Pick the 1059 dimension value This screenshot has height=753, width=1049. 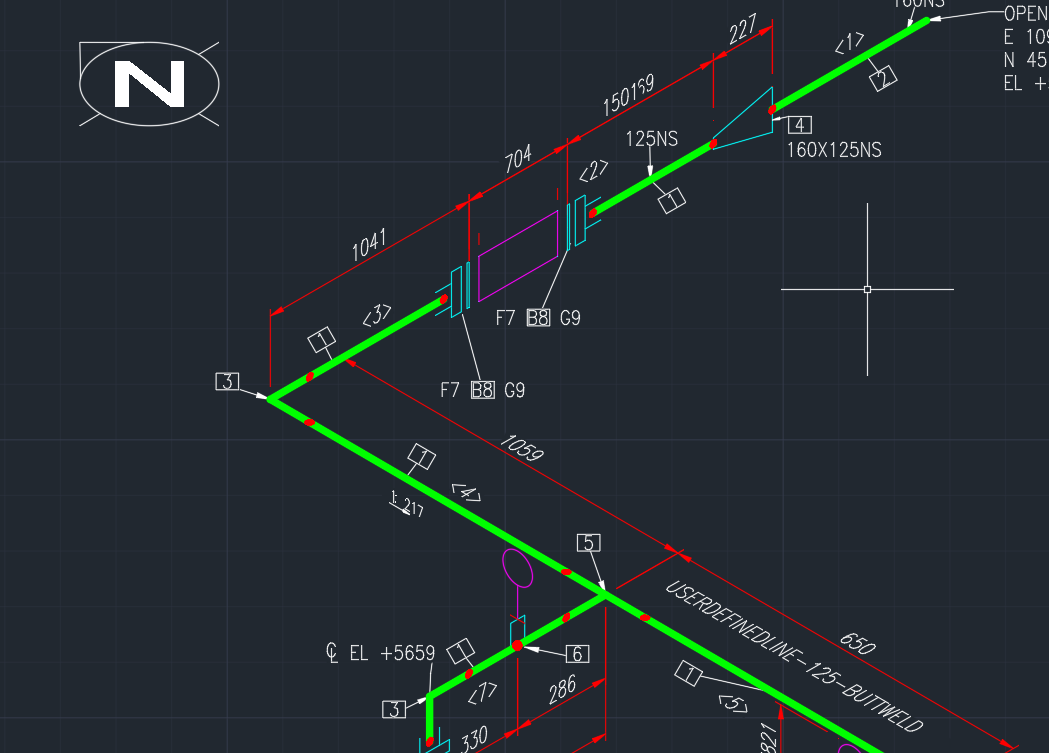521,448
